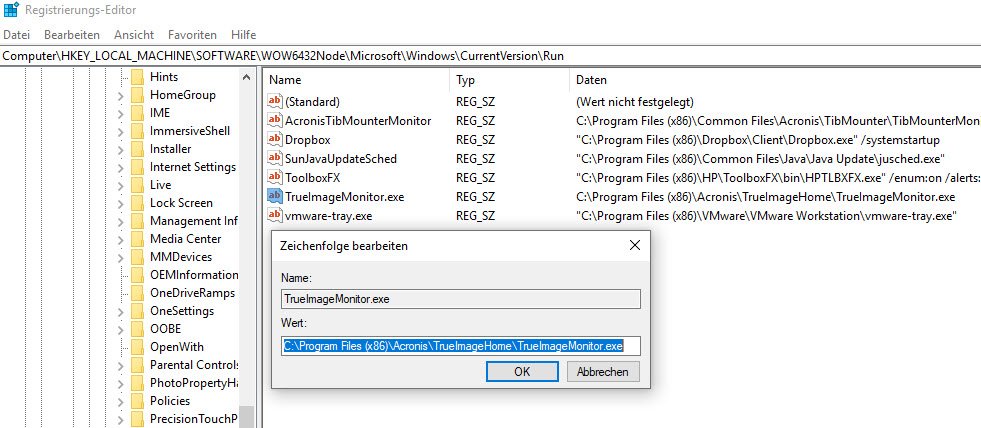Click the AcronisTibMounterMonitor value name
Viewport: 981px width, 428px height.
[x=358, y=120]
